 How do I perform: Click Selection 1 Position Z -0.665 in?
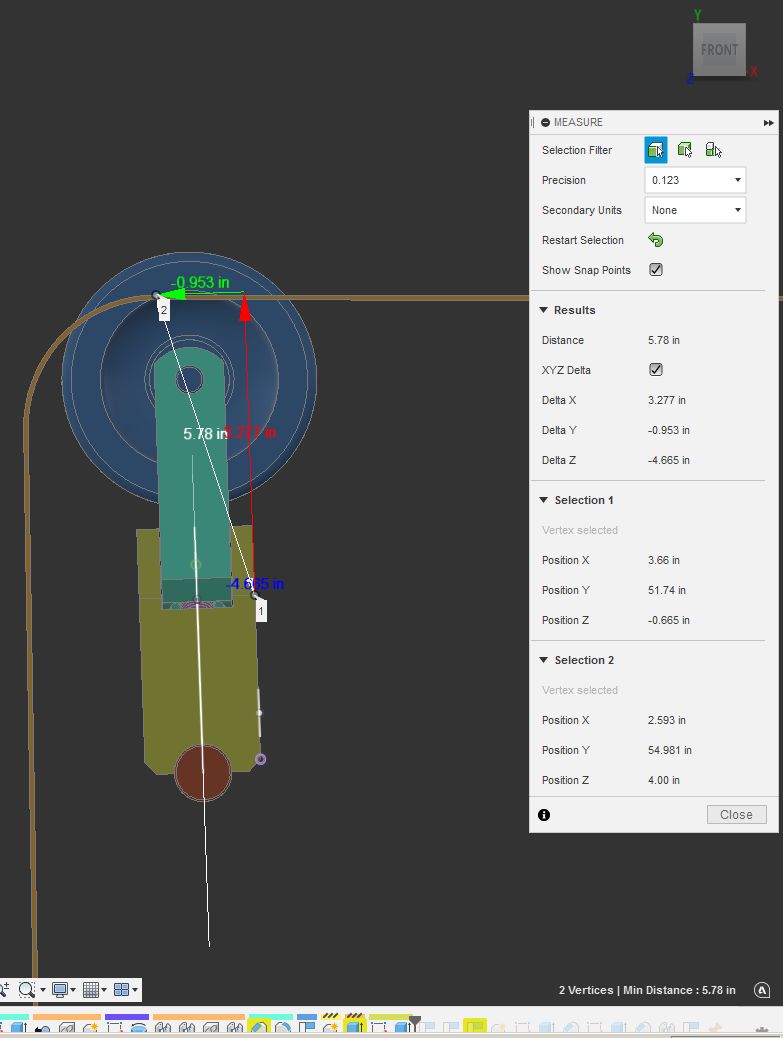coord(668,620)
